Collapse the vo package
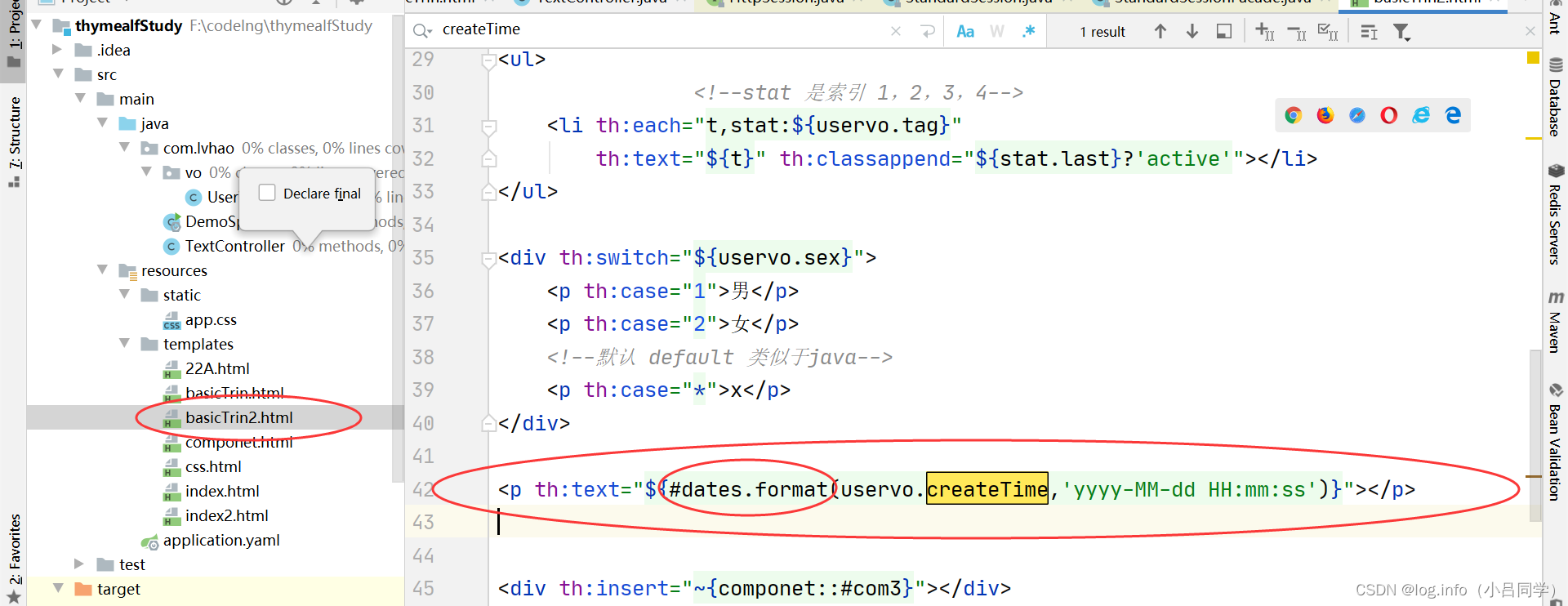 tap(146, 172)
